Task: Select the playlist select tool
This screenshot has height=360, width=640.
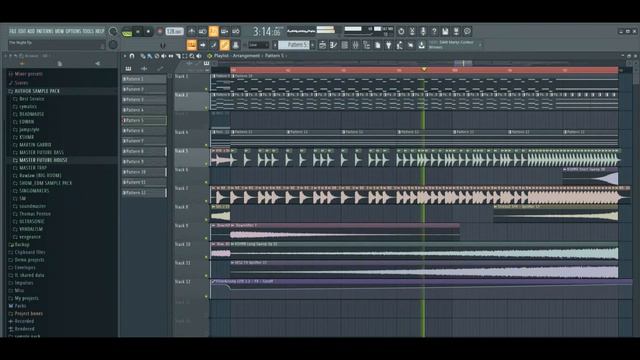Action: [184, 56]
